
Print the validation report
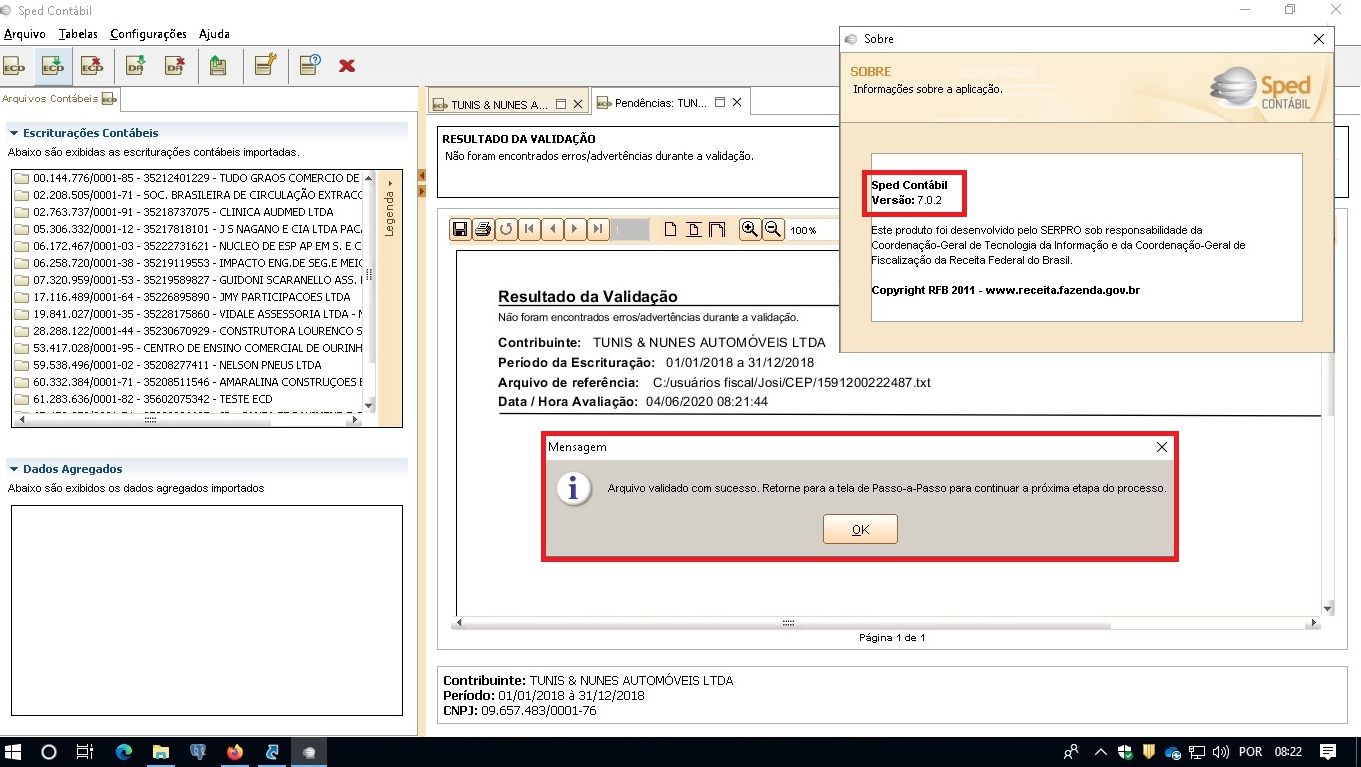pyautogui.click(x=483, y=230)
